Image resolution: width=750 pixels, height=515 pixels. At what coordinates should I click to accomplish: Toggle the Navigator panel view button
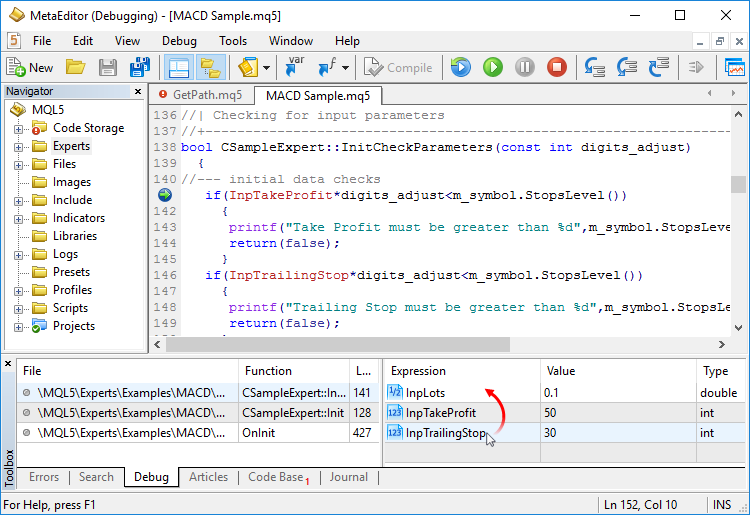[x=178, y=67]
